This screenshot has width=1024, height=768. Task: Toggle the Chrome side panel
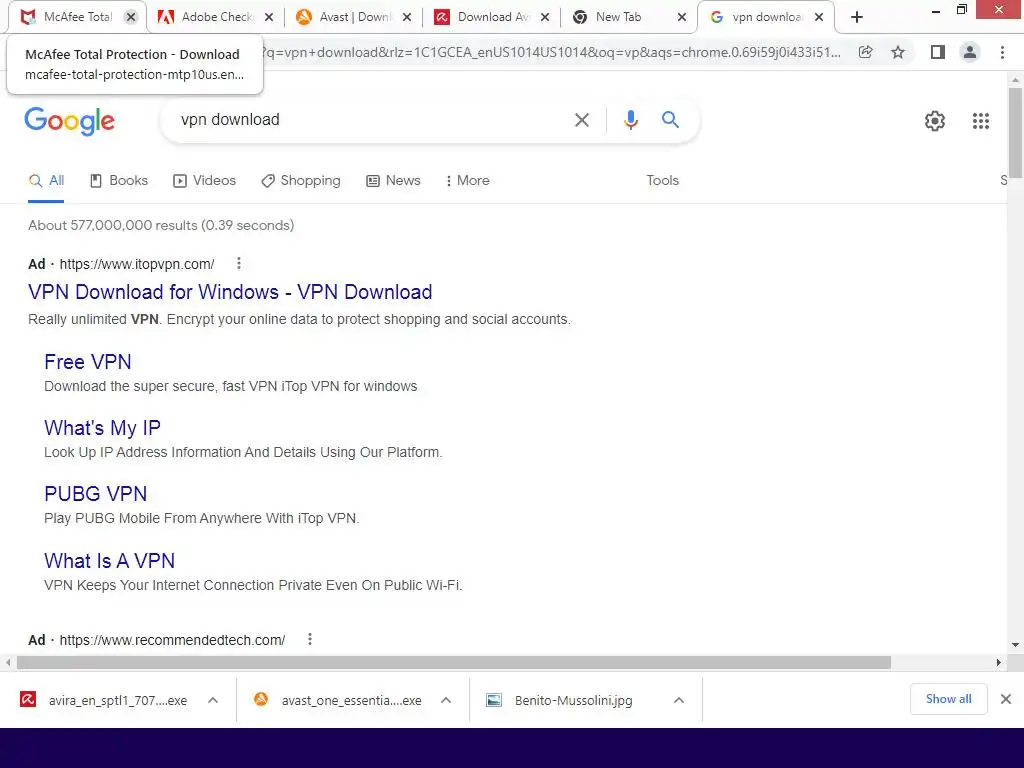pyautogui.click(x=938, y=52)
